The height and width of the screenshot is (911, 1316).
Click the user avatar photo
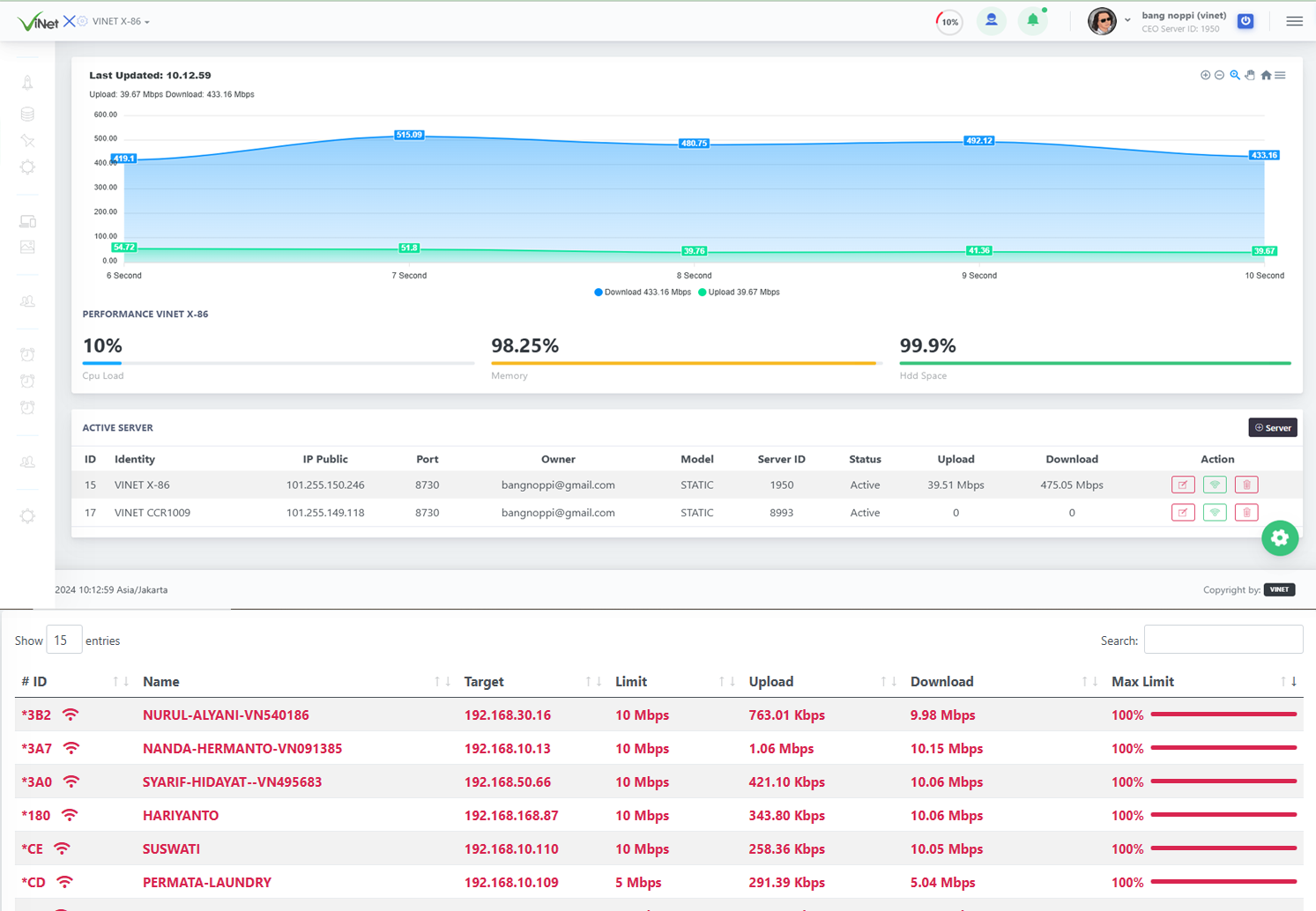[x=1102, y=20]
